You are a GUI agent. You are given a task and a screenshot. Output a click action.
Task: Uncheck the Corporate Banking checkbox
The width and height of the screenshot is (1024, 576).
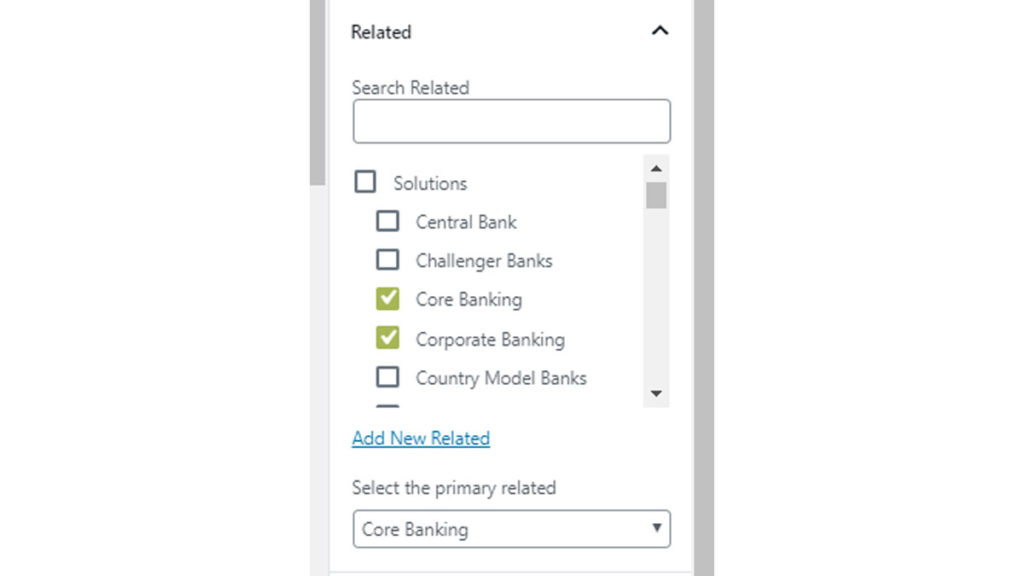pos(387,339)
